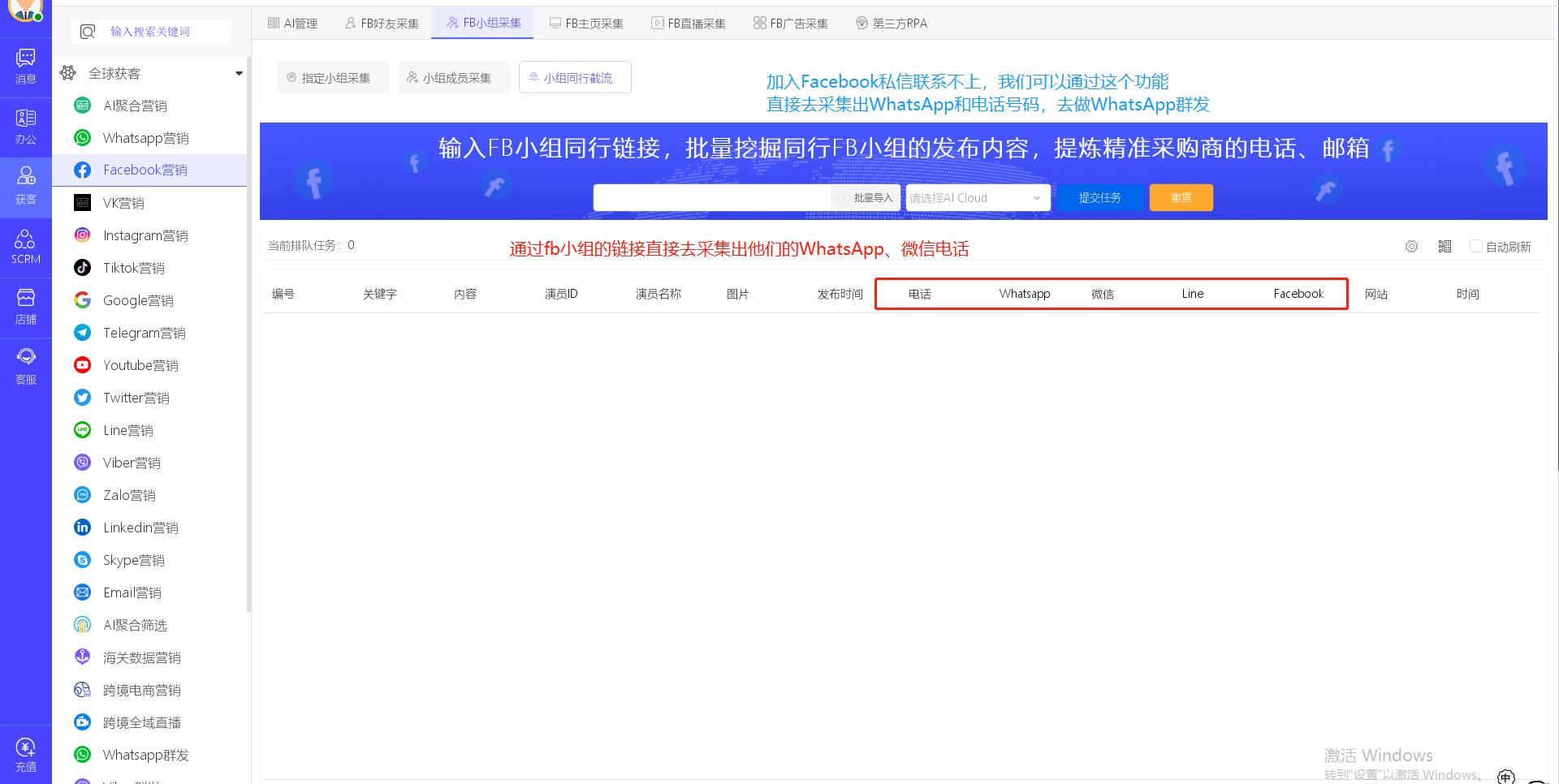Open the 第三方RPA tab

point(891,23)
